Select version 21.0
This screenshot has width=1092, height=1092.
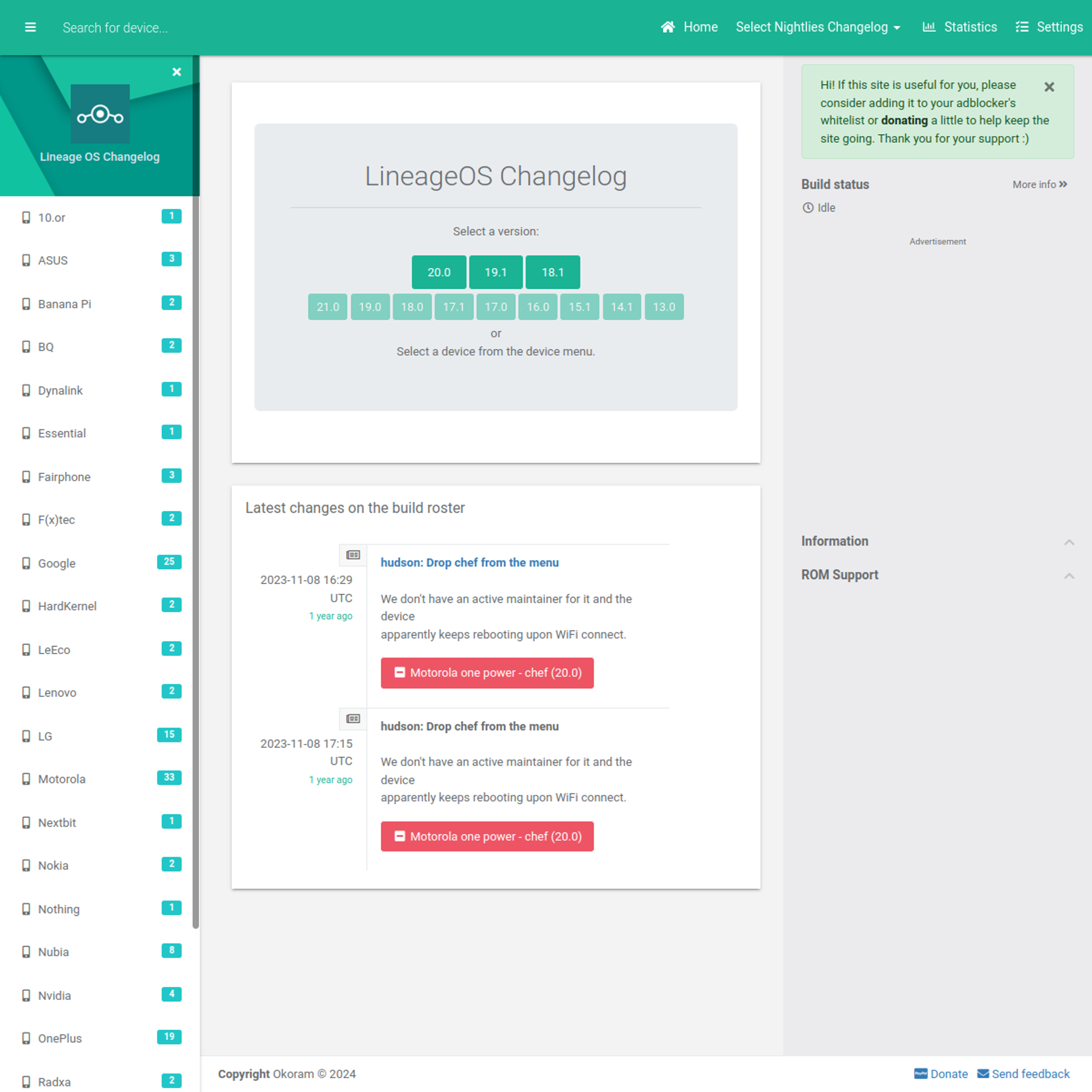328,307
